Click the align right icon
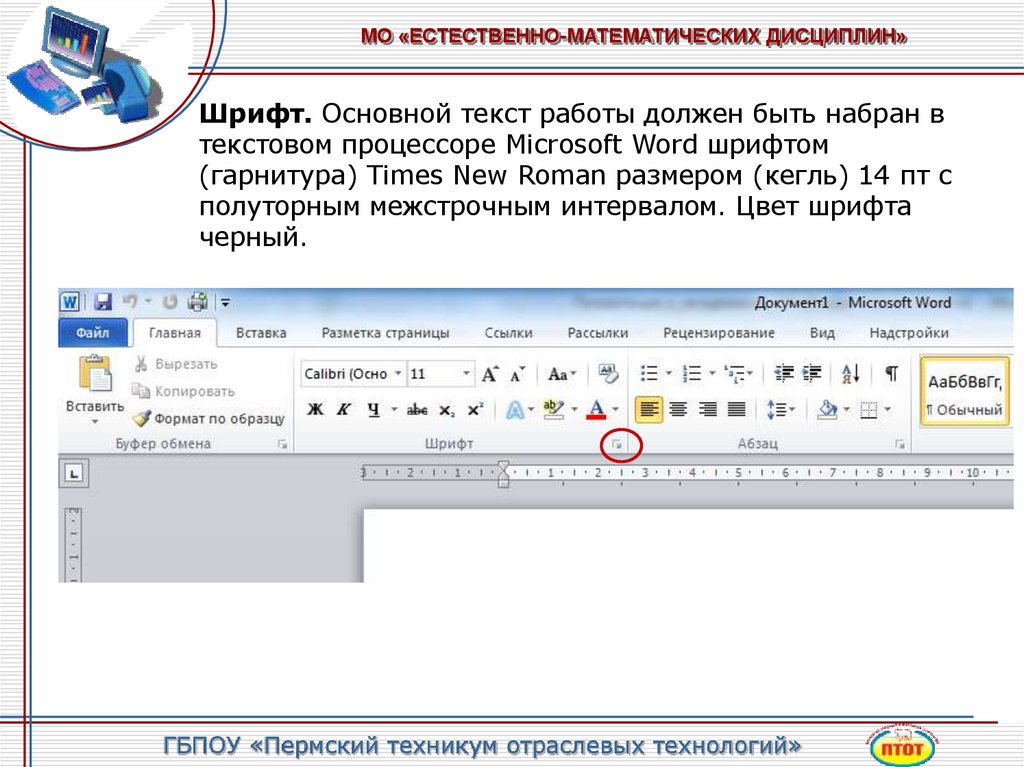The height and width of the screenshot is (767, 1024). [708, 410]
